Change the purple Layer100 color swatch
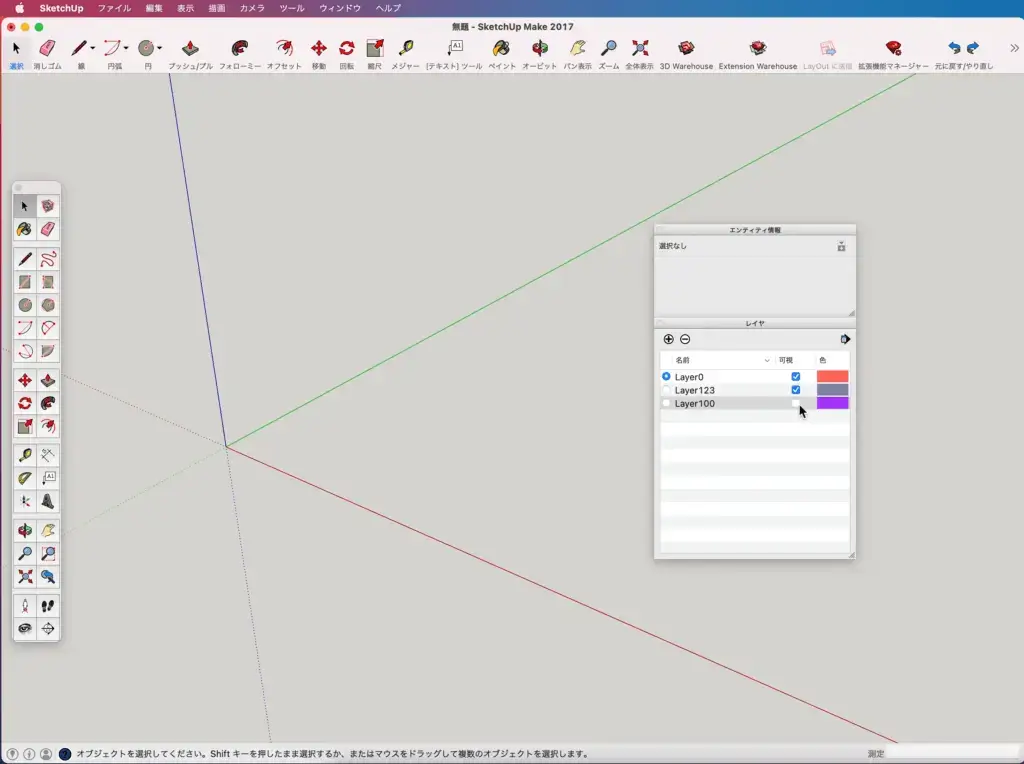Screen dimensions: 1024x764 tap(833, 403)
